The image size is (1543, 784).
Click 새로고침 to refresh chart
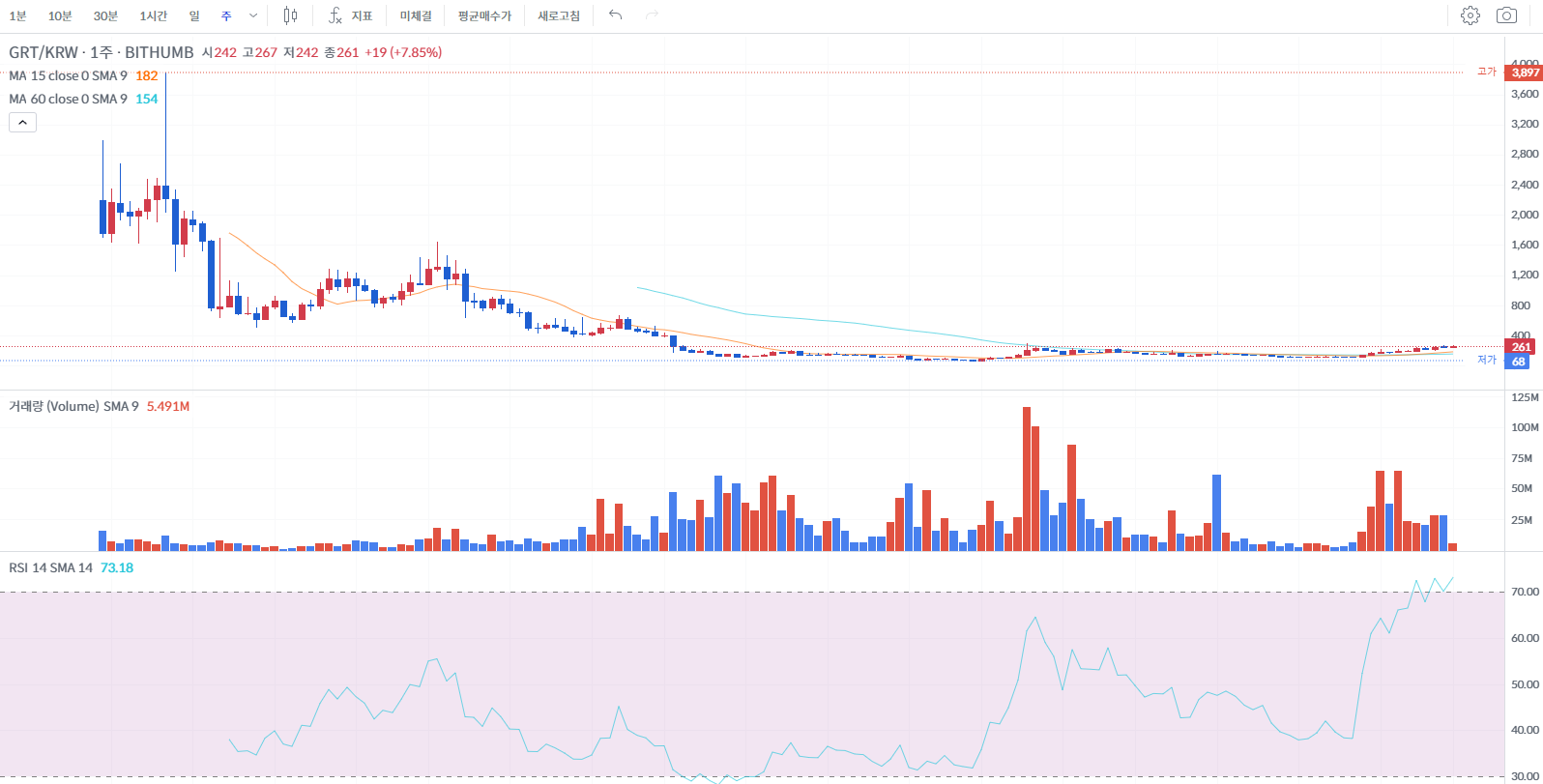(x=559, y=15)
